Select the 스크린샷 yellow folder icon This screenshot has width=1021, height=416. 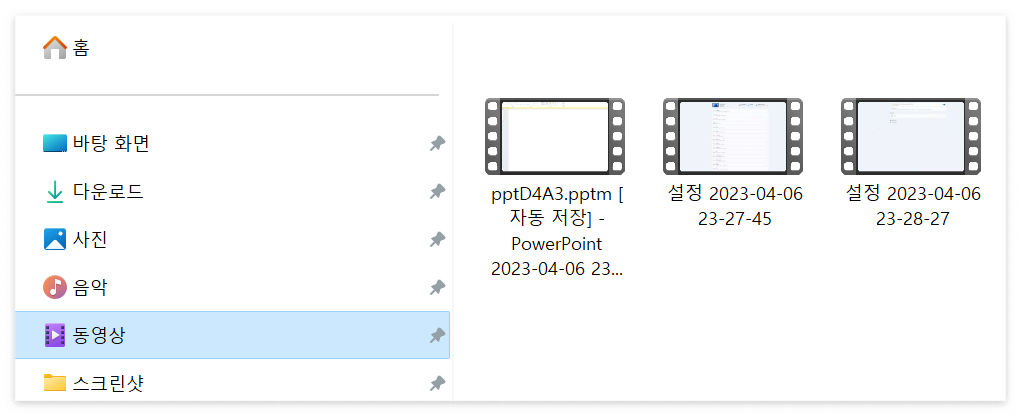click(x=55, y=383)
